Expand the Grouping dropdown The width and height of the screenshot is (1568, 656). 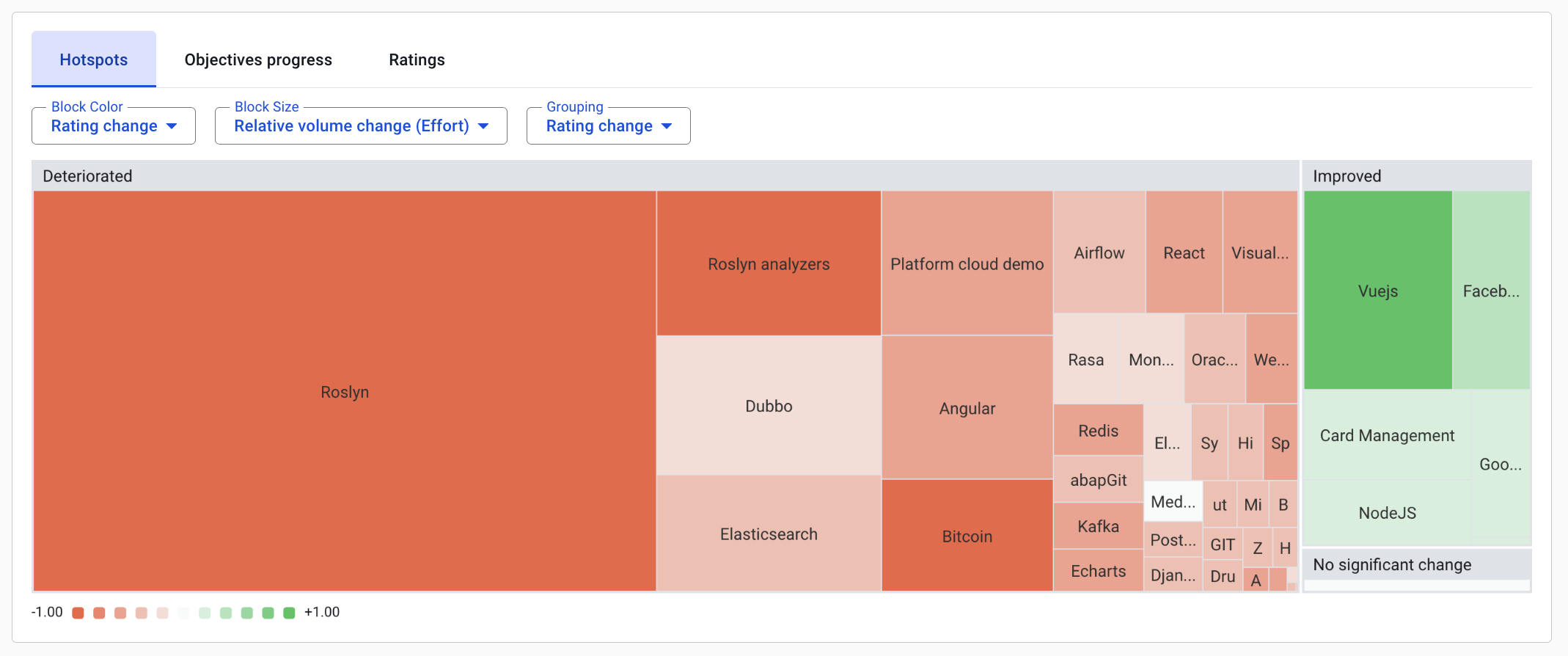(x=608, y=126)
